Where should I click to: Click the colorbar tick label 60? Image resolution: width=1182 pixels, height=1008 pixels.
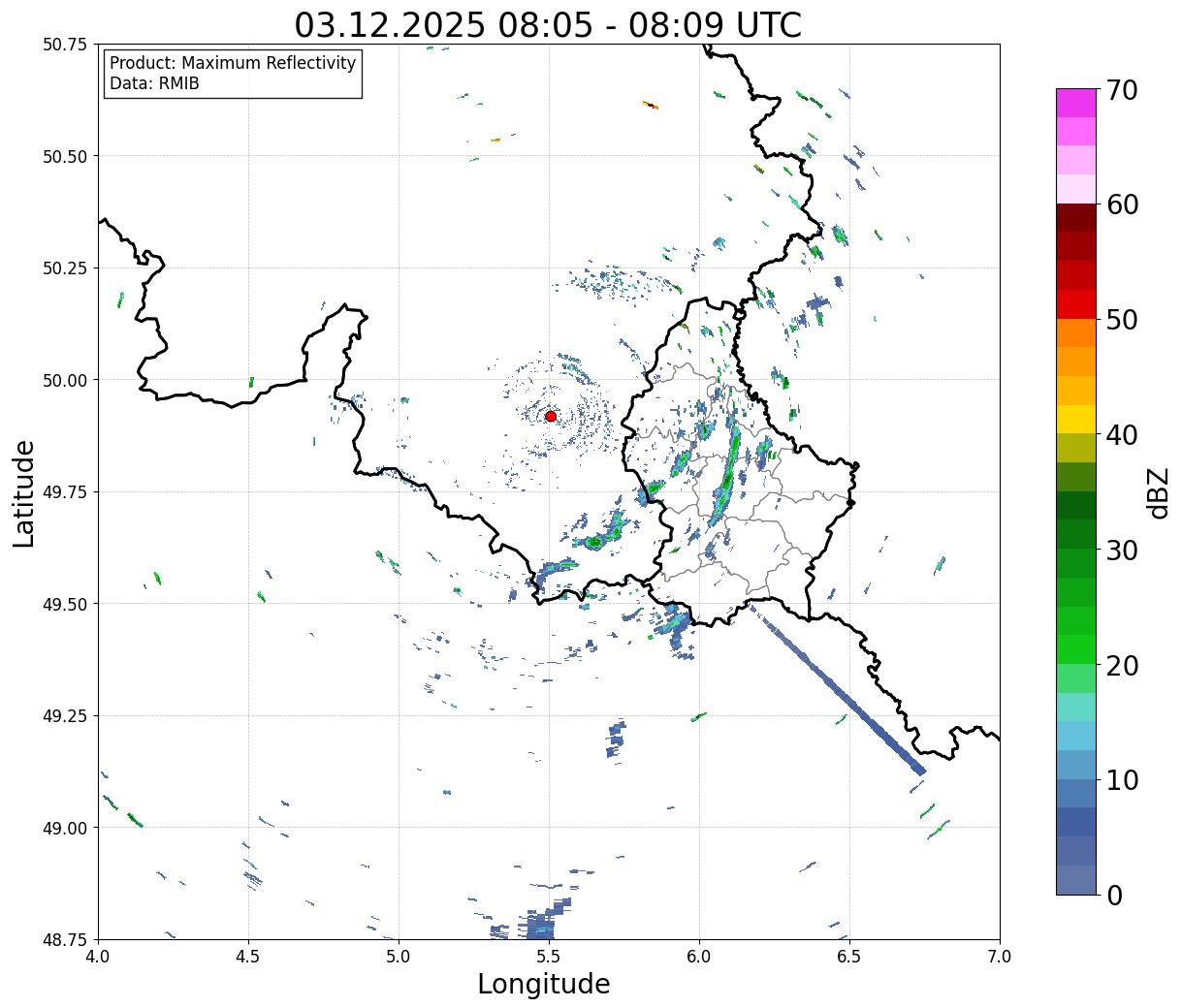pos(1122,205)
